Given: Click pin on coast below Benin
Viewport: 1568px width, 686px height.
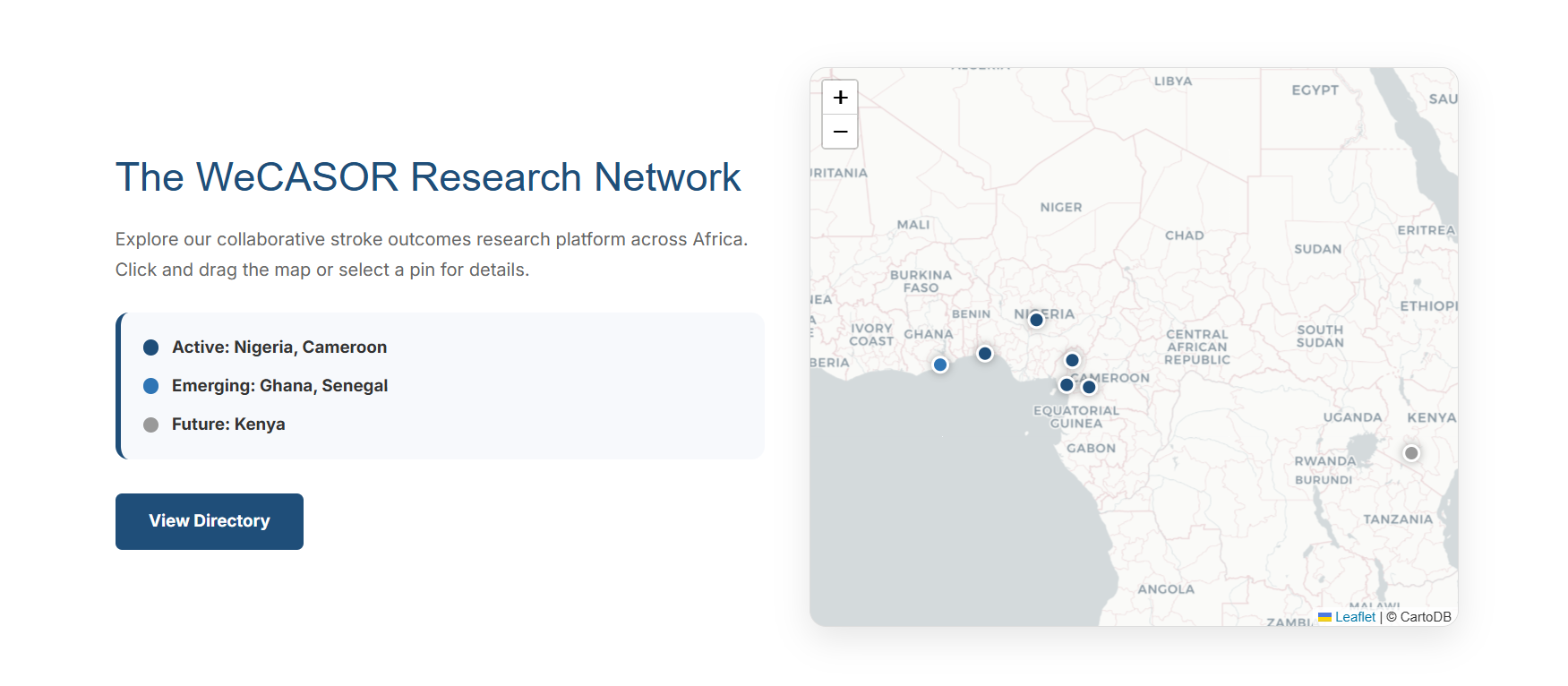Looking at the screenshot, I should [x=985, y=354].
